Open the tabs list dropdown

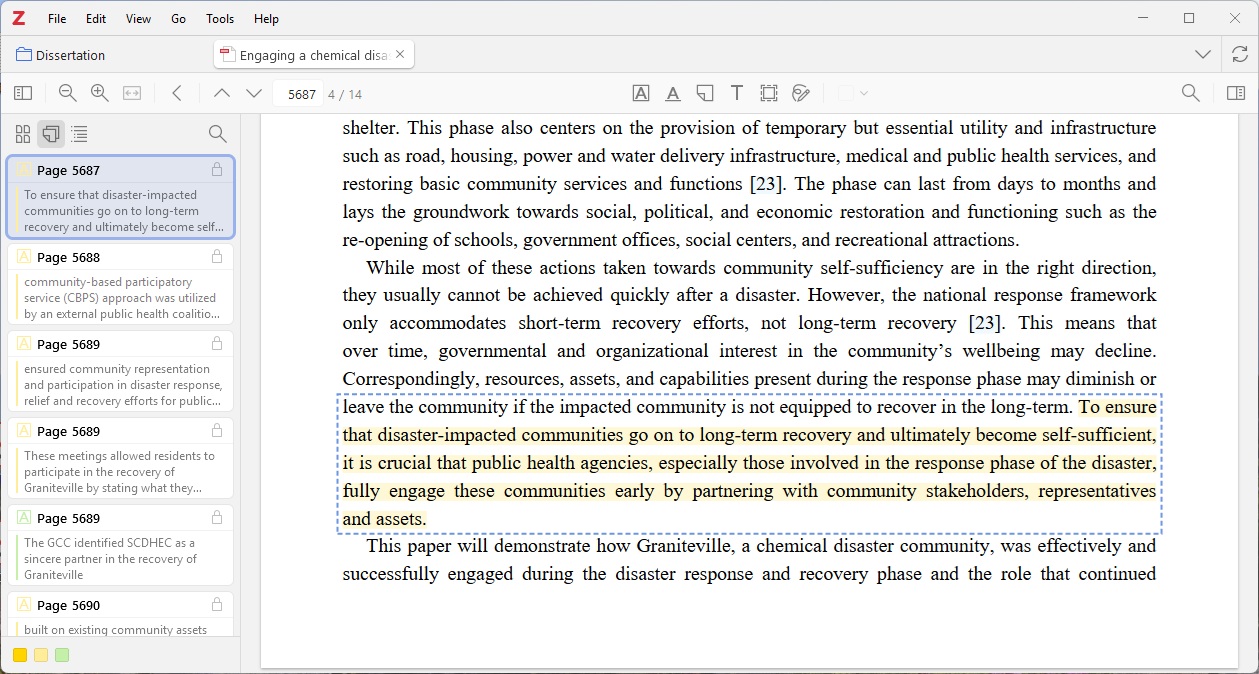point(1203,54)
